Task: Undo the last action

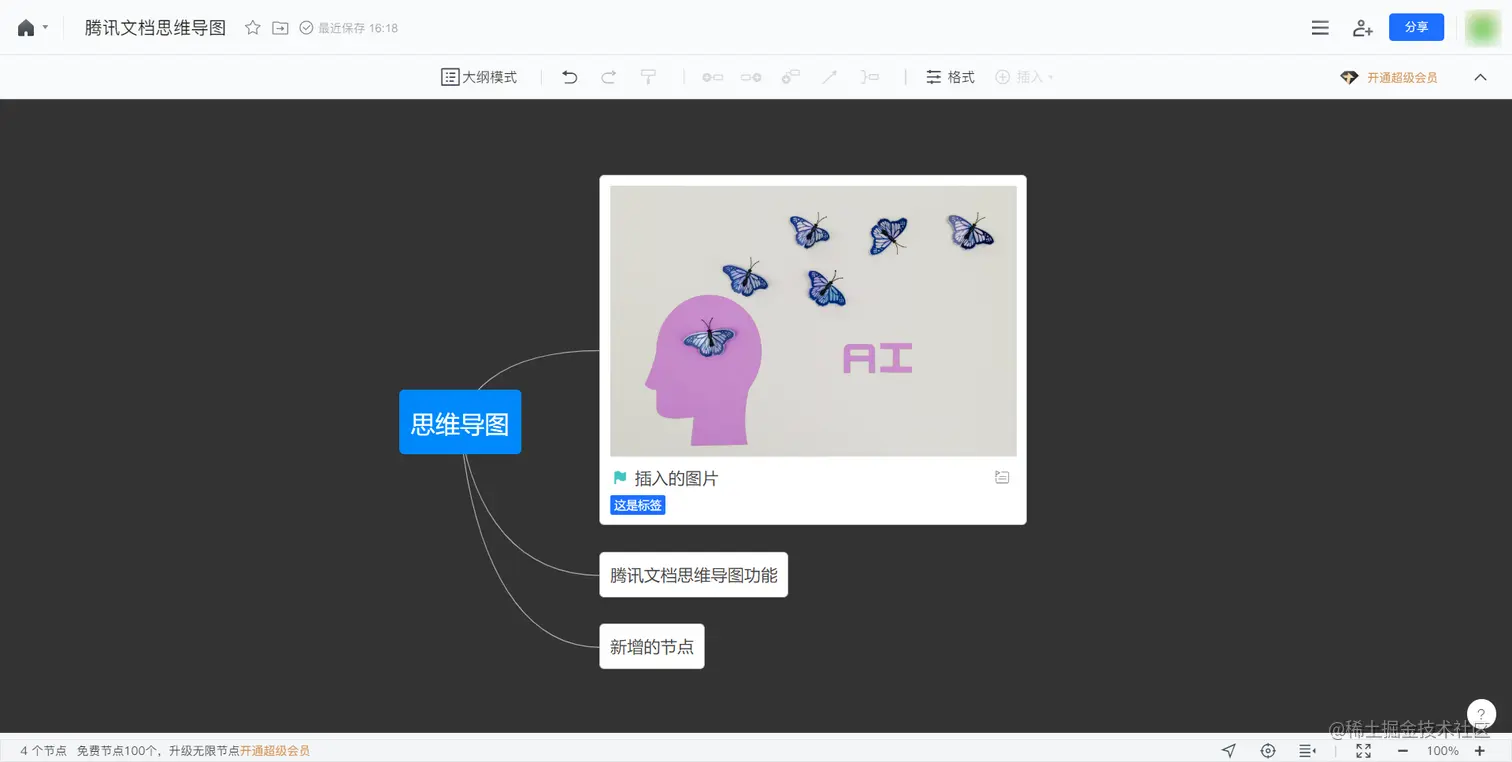Action: [x=570, y=77]
